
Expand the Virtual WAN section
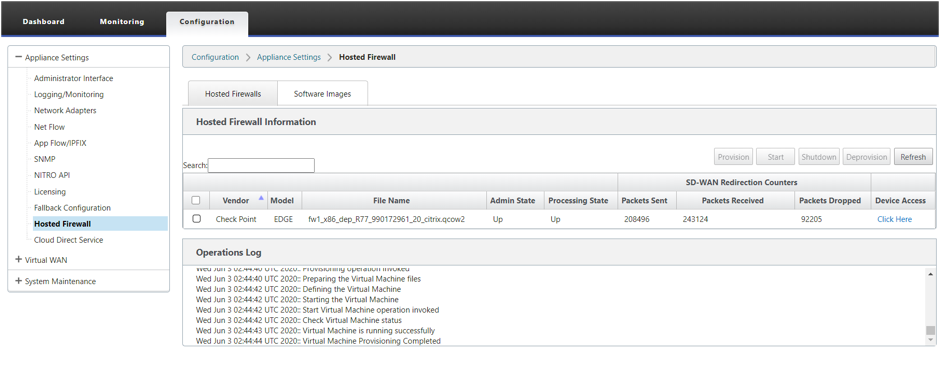(x=19, y=260)
